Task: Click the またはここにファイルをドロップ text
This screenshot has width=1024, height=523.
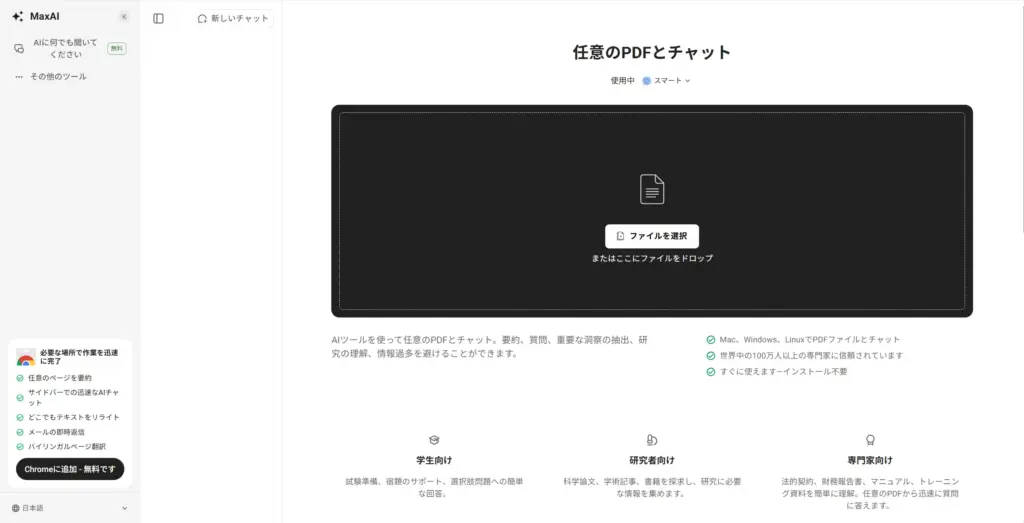Action: [652, 259]
